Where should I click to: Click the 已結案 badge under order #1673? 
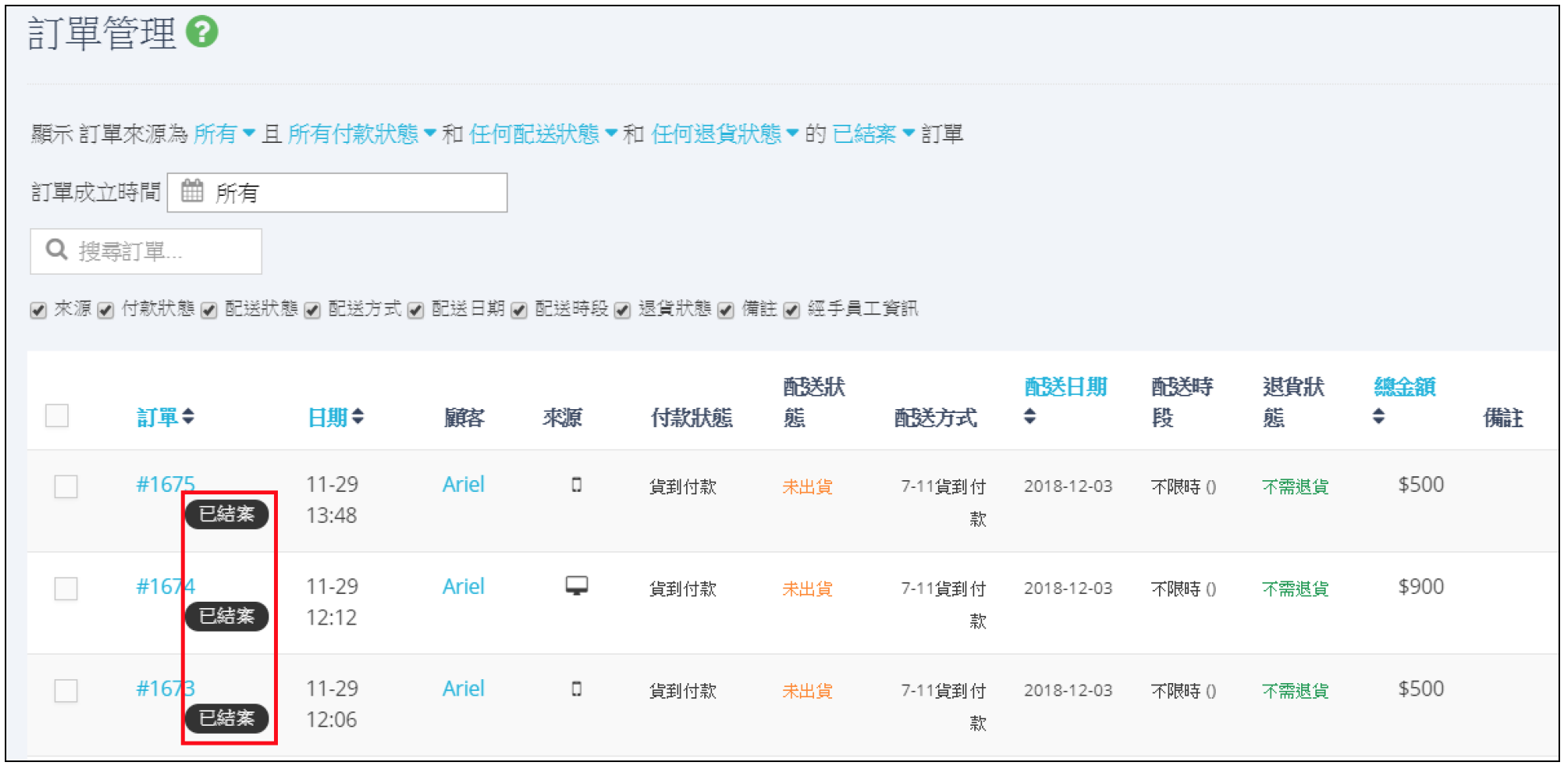point(227,718)
